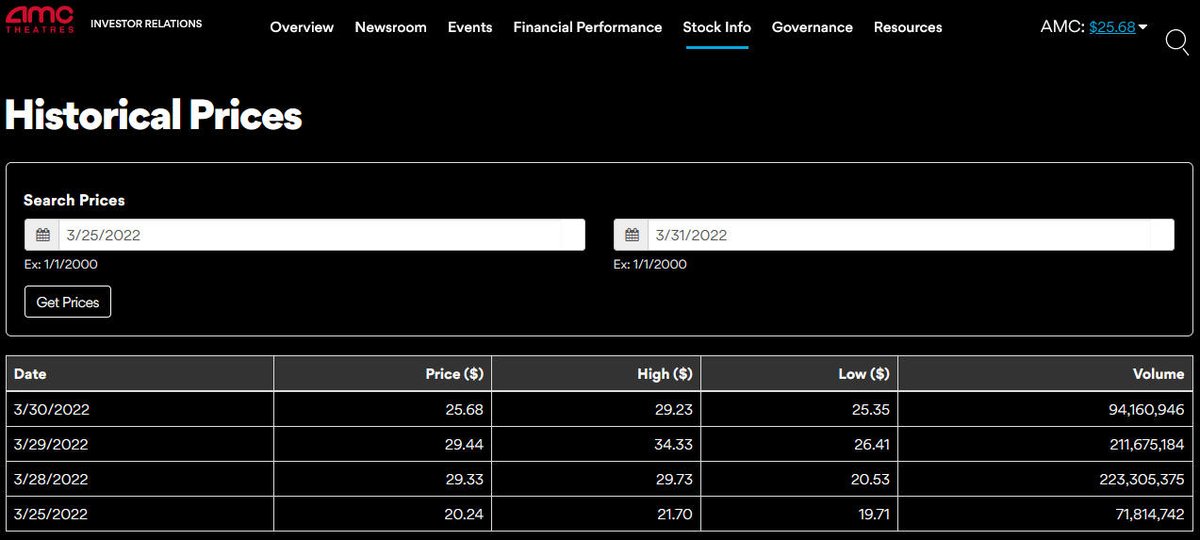Viewport: 1200px width, 540px height.
Task: Select the 3/29/2022 date cell
Action: point(140,444)
